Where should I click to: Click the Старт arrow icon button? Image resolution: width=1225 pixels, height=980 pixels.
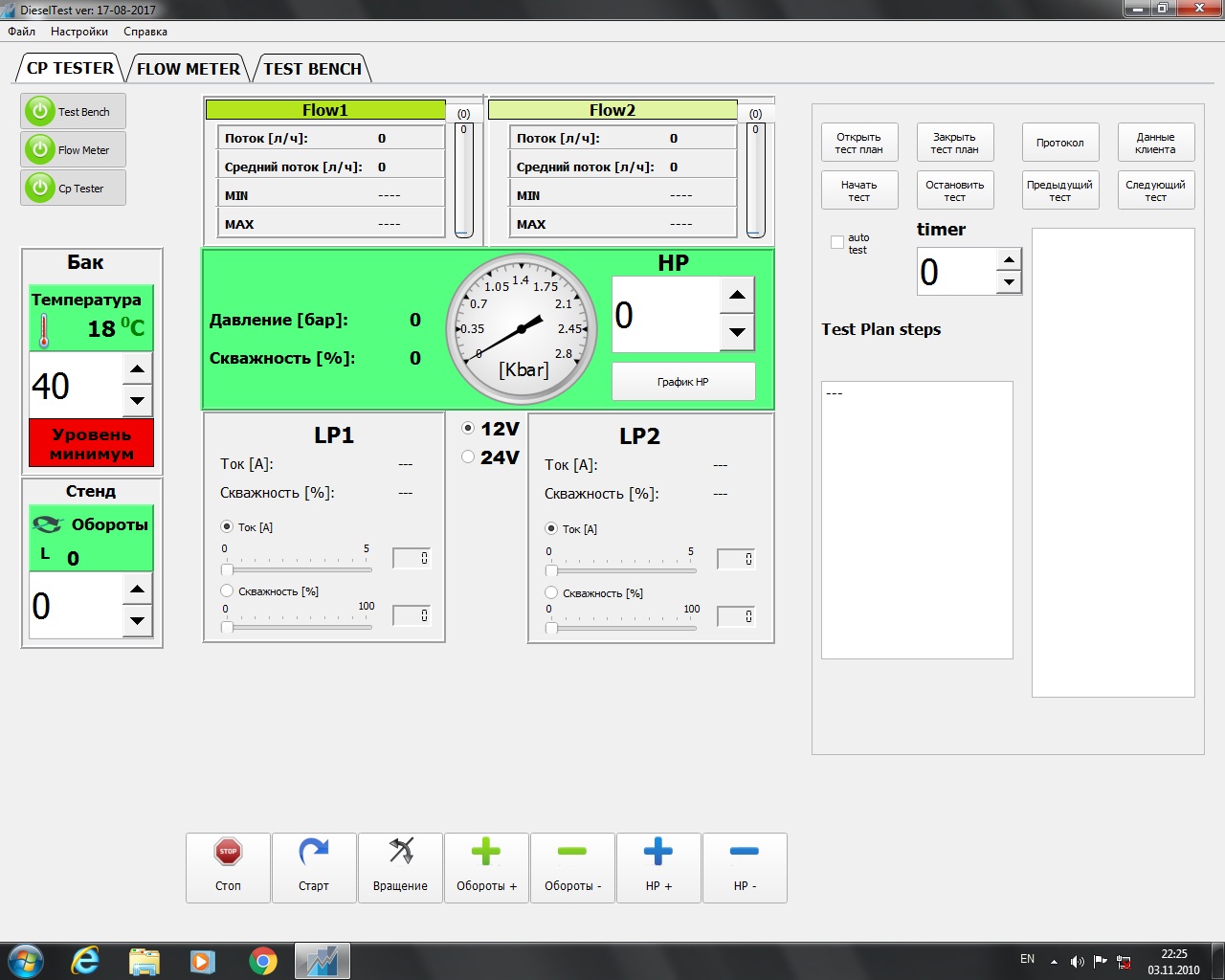coord(314,867)
